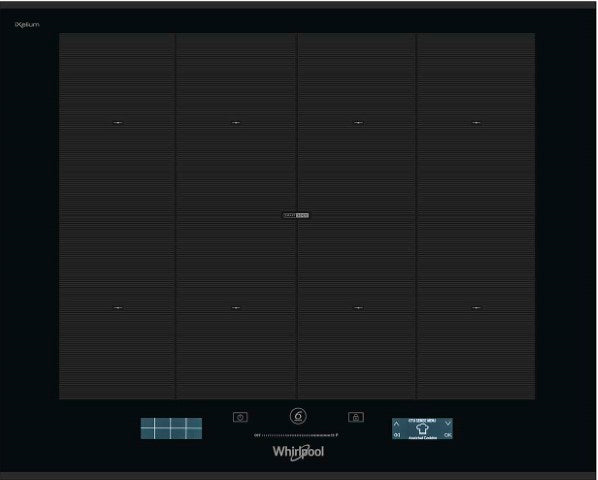
Task: Click the iXelium logo
Action: coord(27,24)
